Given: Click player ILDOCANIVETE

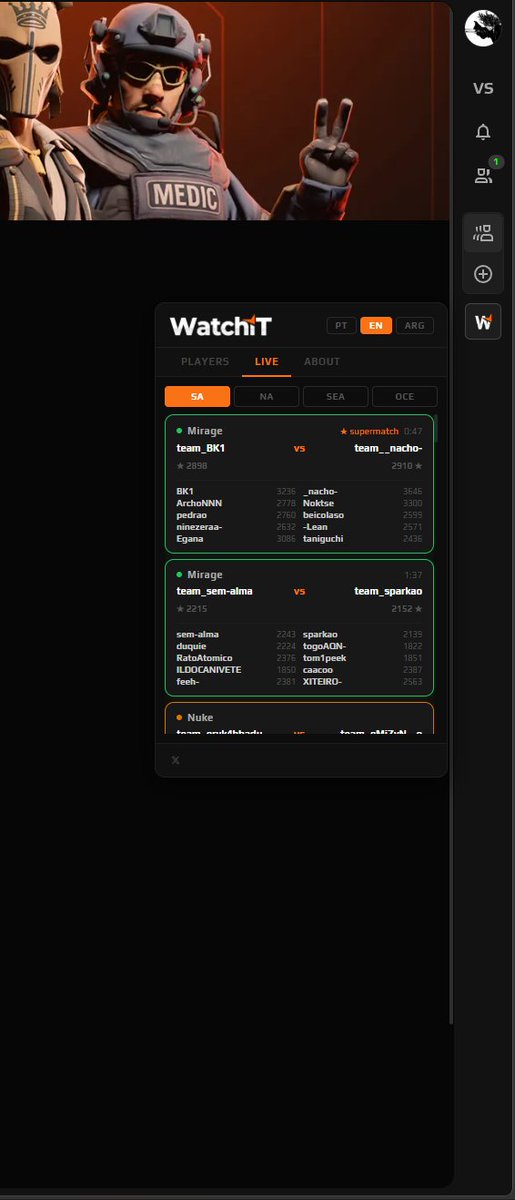Looking at the screenshot, I should pos(209,670).
